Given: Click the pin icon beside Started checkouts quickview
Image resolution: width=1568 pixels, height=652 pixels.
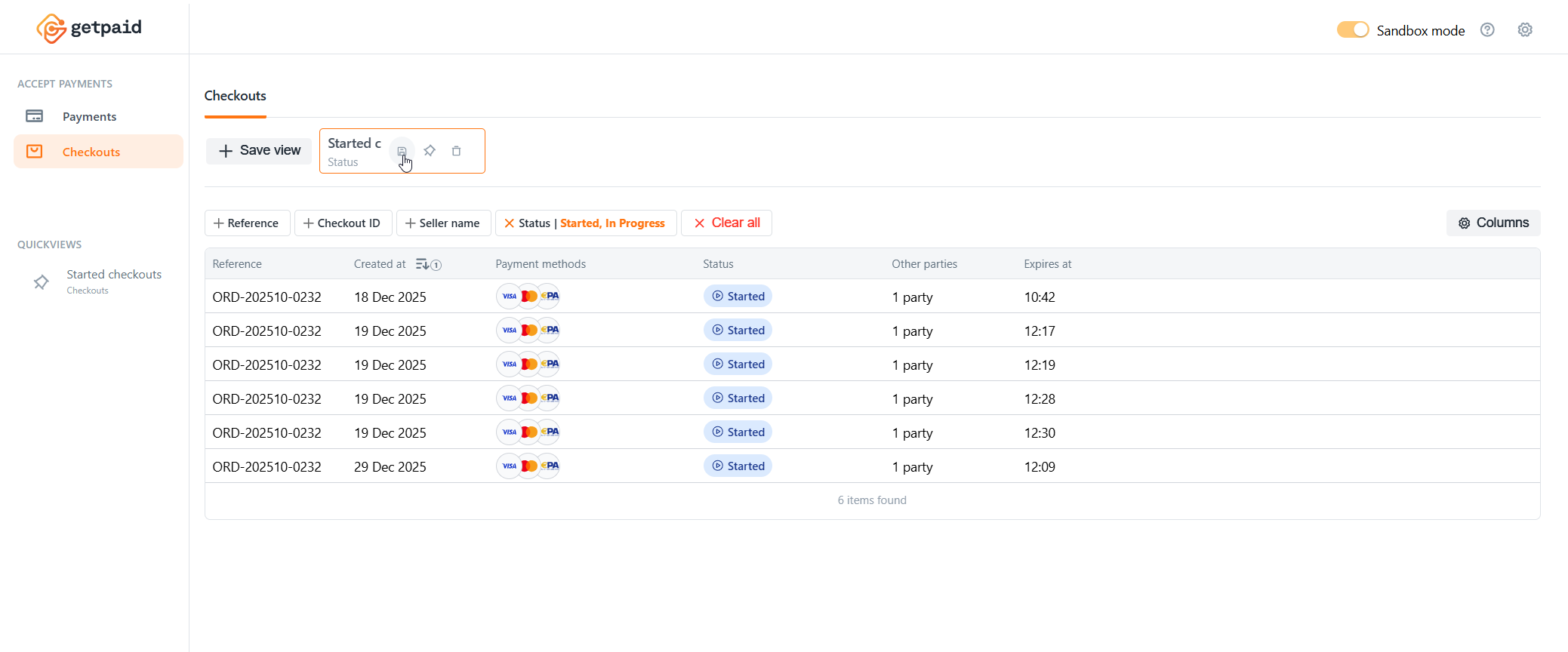Looking at the screenshot, I should [x=42, y=282].
